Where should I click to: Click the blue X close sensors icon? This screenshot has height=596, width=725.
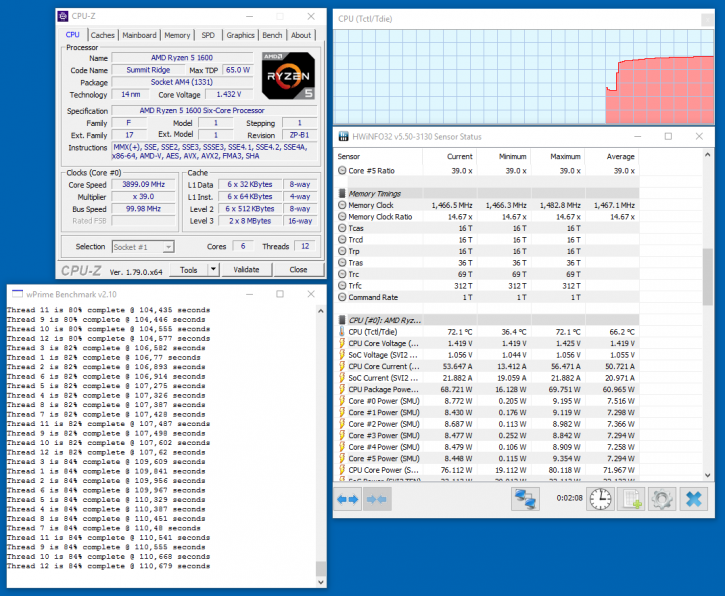694,499
